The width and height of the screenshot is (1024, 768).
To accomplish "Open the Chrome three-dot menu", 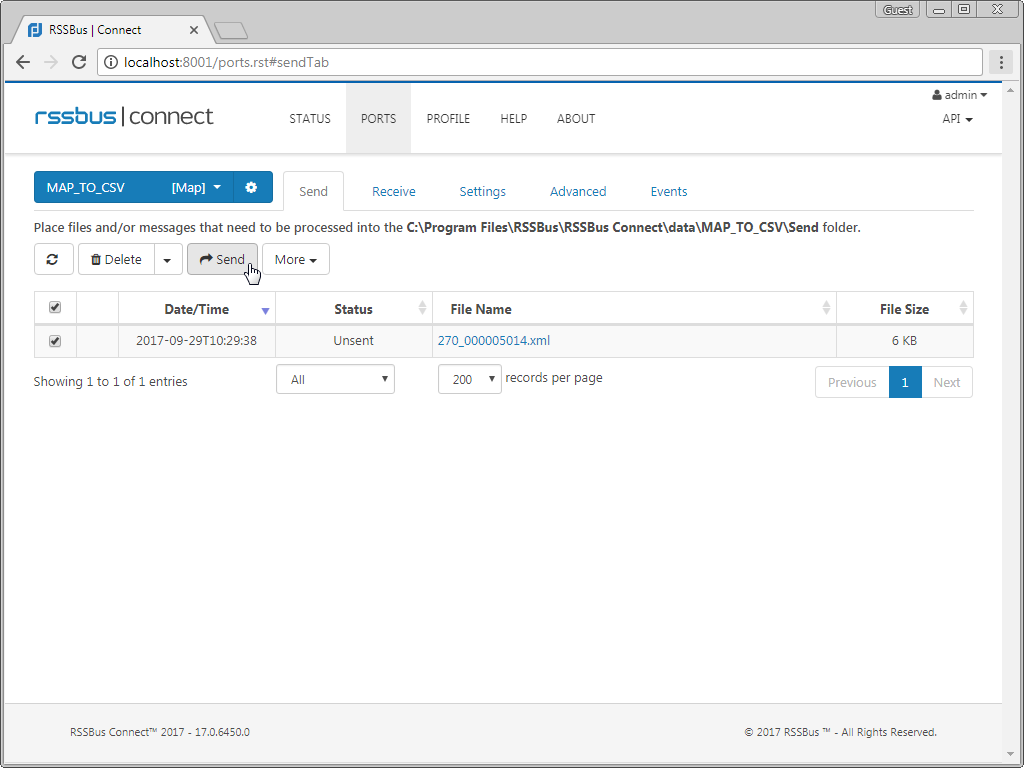I will [1000, 62].
